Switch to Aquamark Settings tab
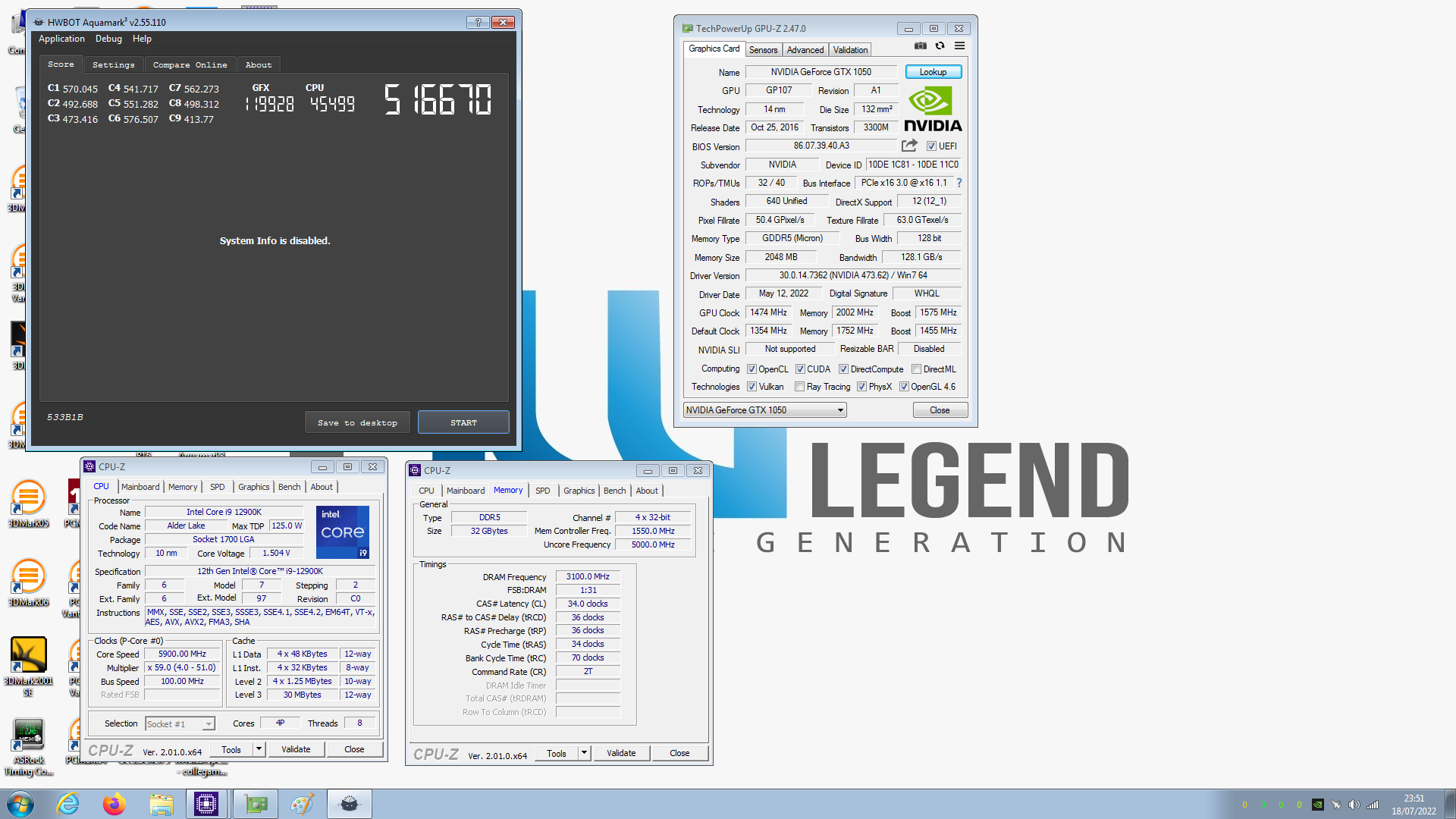This screenshot has width=1456, height=819. pos(113,65)
